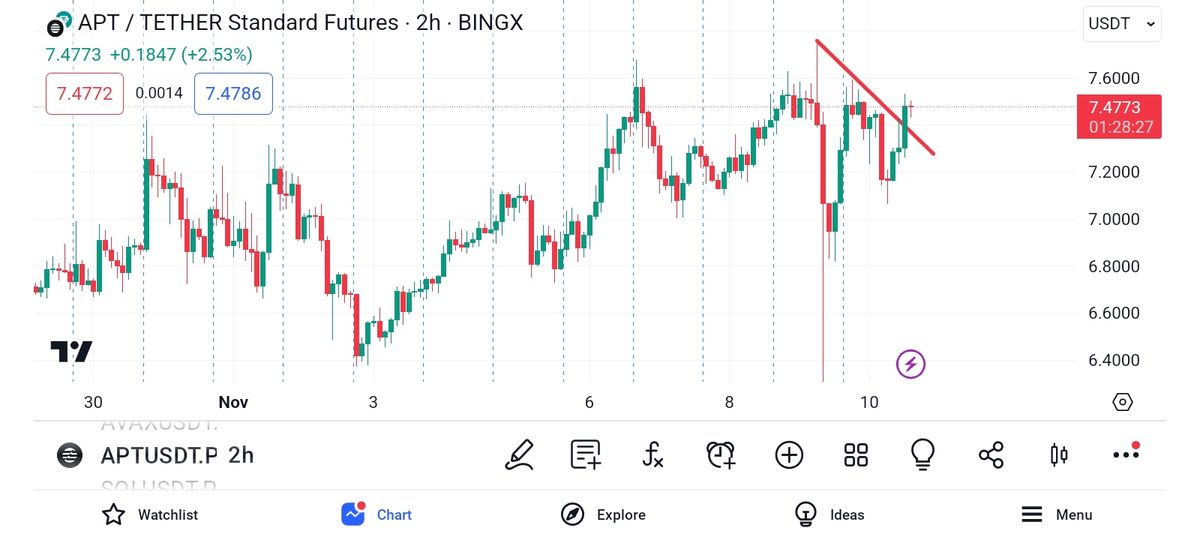Go to the Explore tab

coord(603,515)
